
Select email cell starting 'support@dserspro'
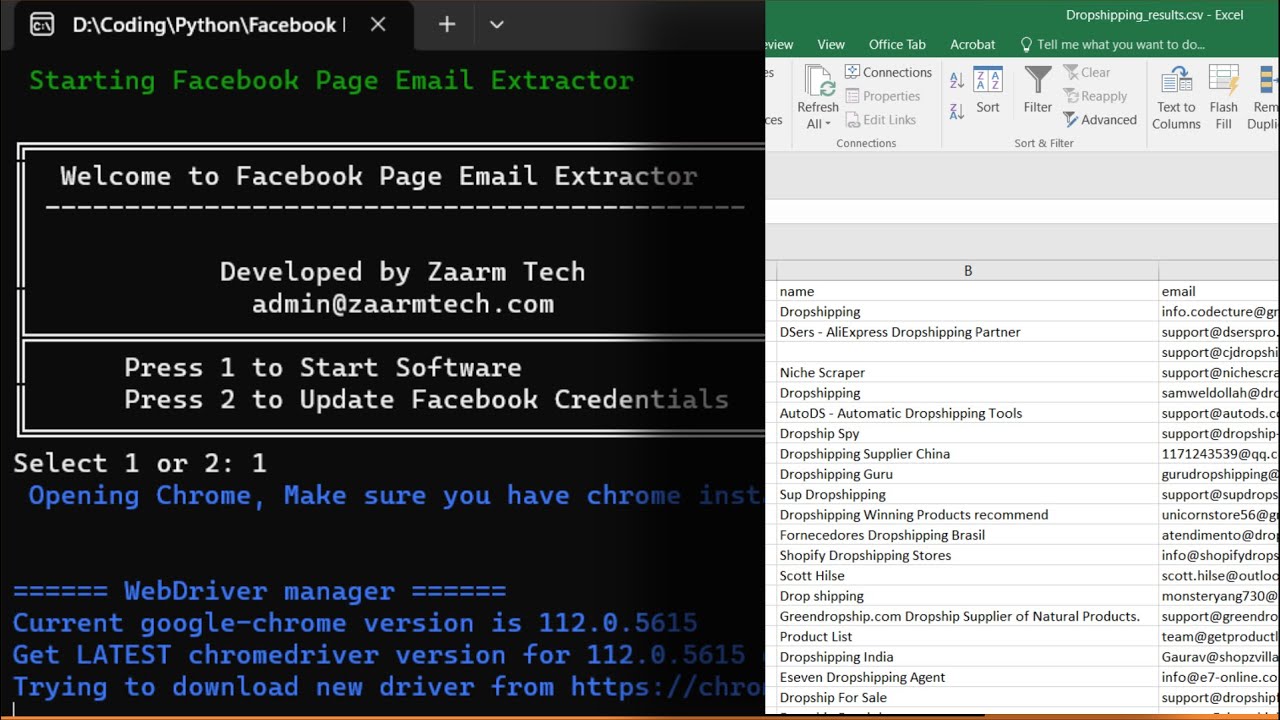click(1220, 332)
